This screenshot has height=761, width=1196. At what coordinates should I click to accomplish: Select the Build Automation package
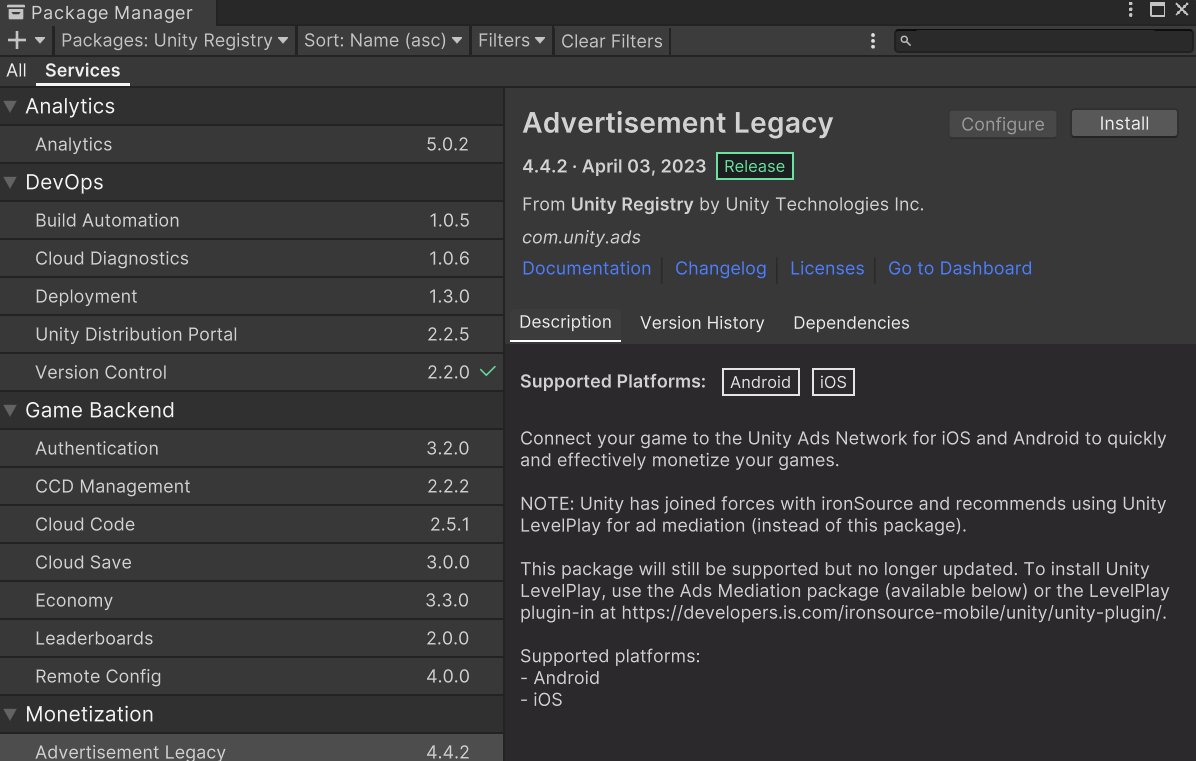point(252,220)
